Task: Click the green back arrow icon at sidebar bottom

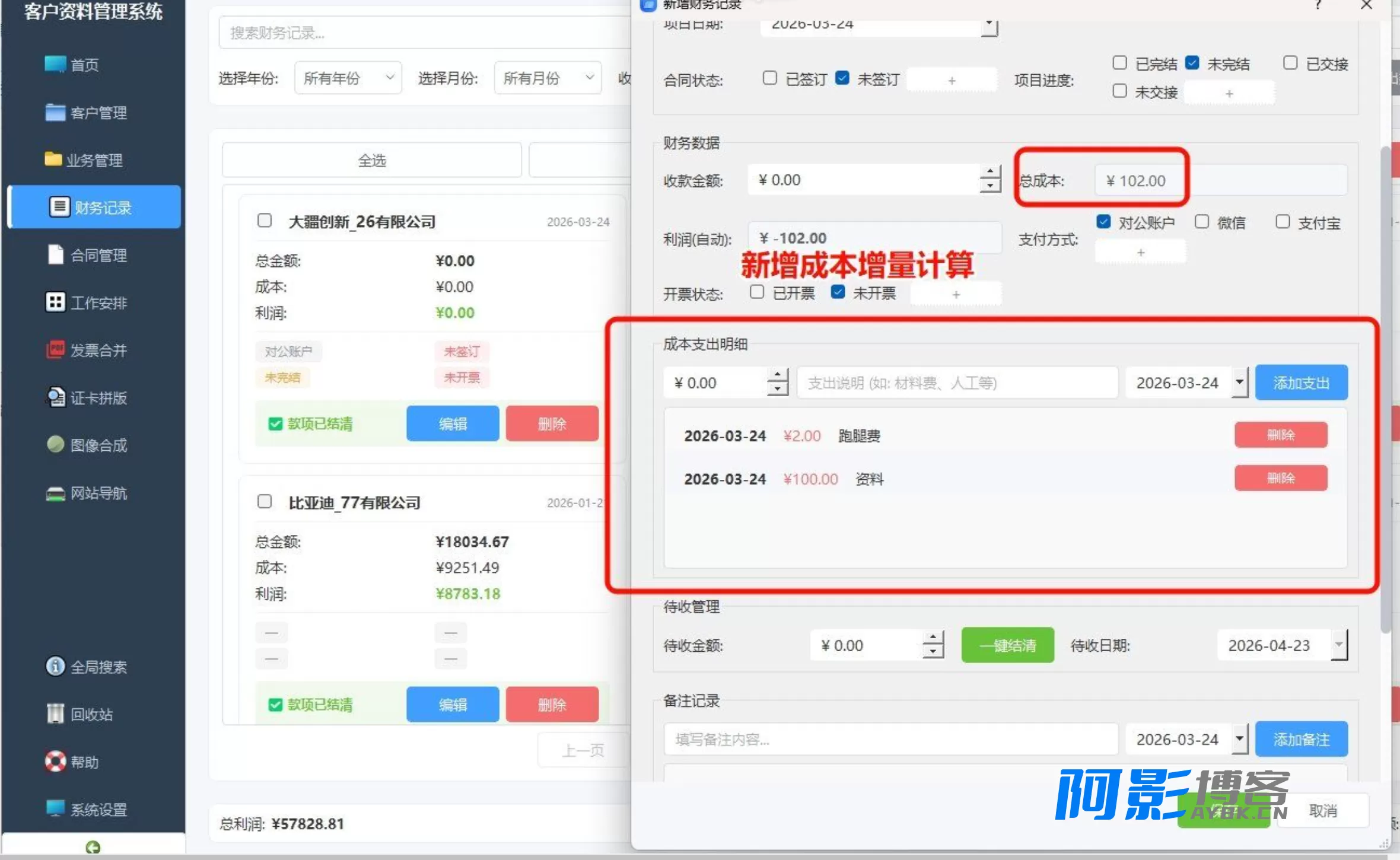Action: 93,847
